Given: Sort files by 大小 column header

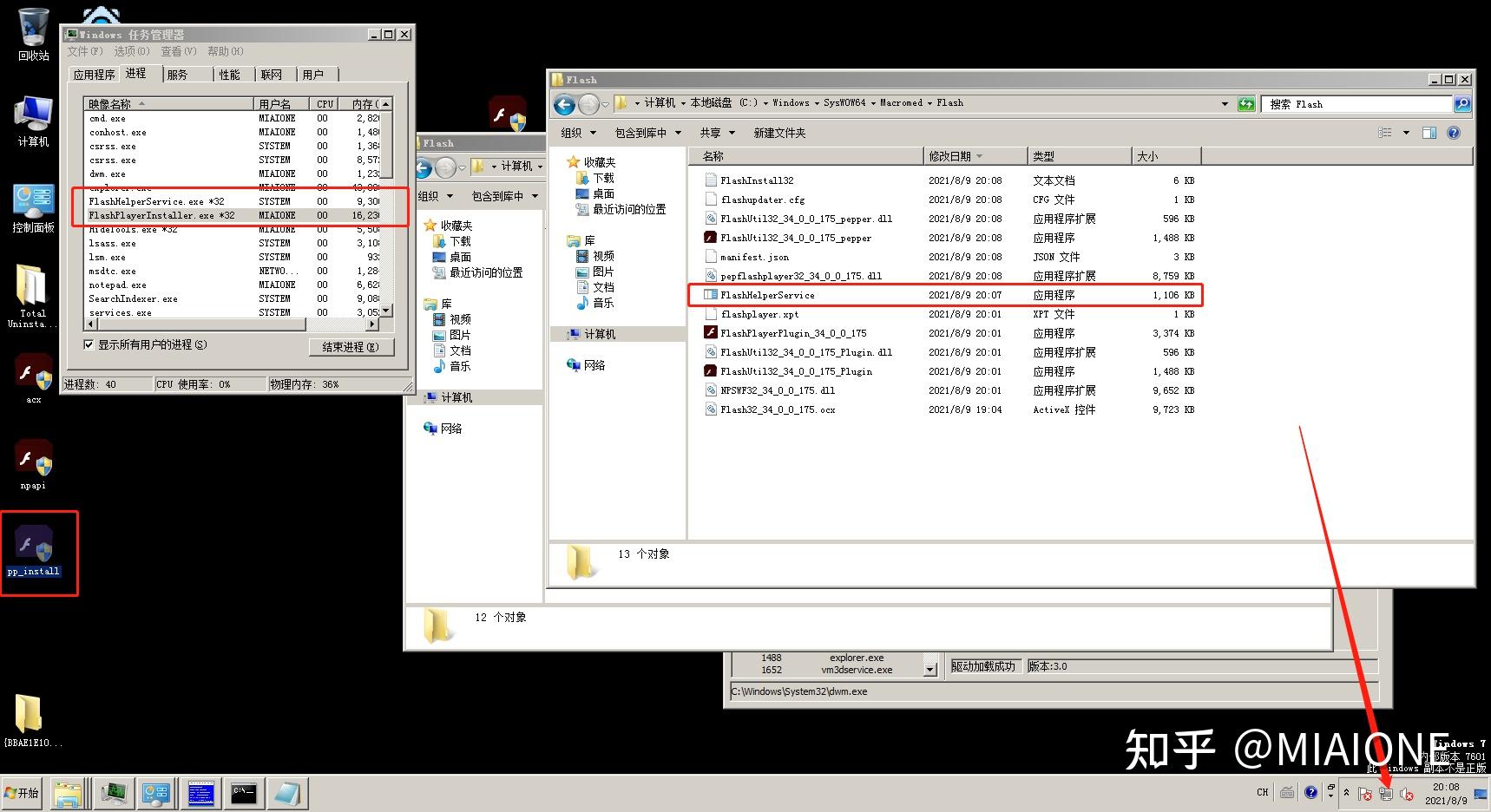Looking at the screenshot, I should click(x=1166, y=156).
